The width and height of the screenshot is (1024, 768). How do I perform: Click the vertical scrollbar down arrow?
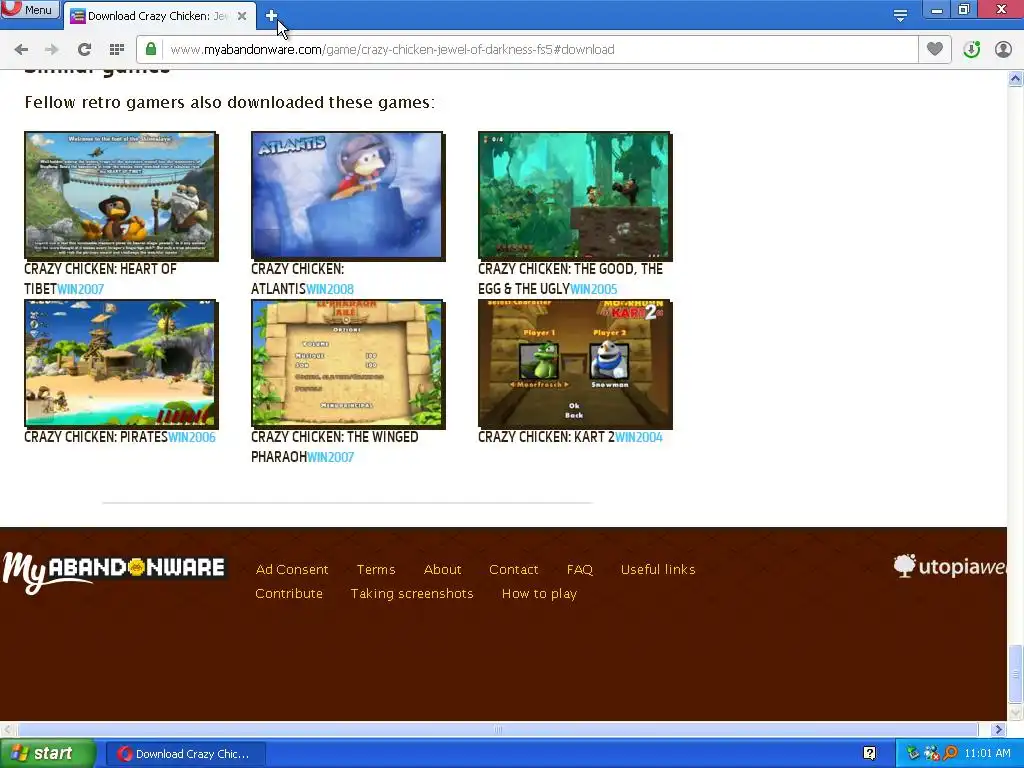[1015, 712]
